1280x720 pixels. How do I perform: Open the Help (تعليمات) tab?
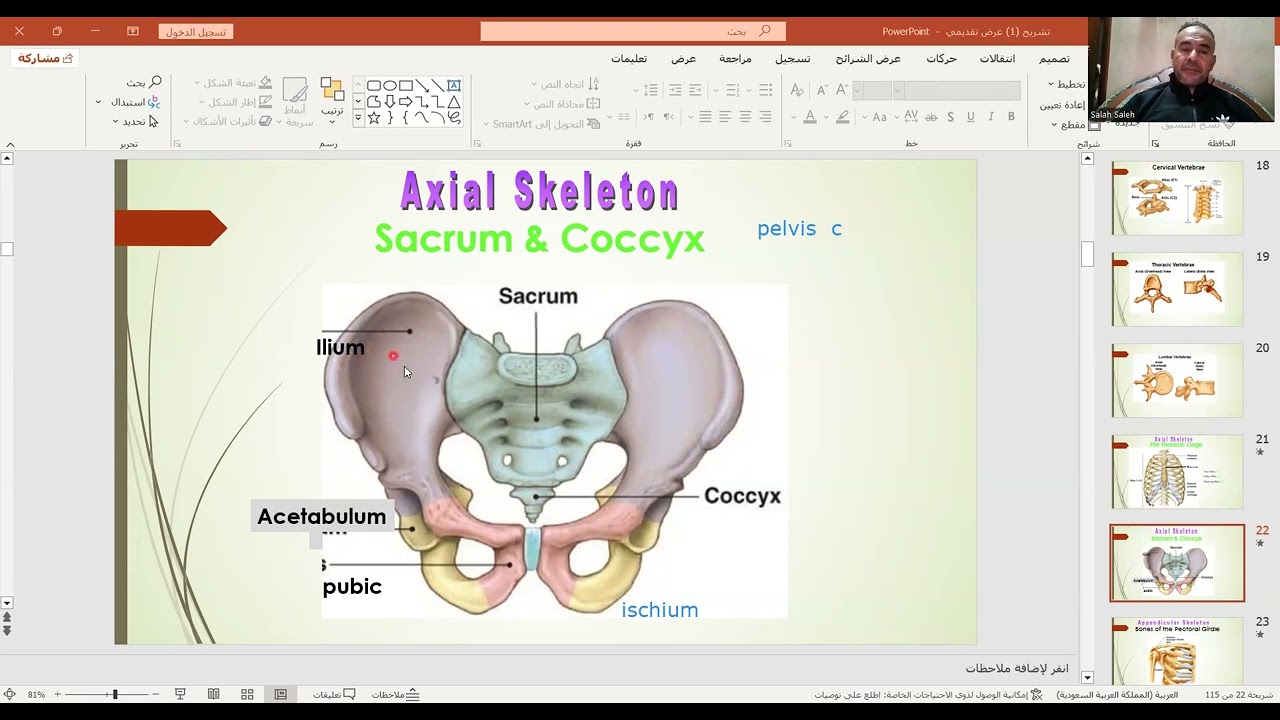[x=629, y=58]
